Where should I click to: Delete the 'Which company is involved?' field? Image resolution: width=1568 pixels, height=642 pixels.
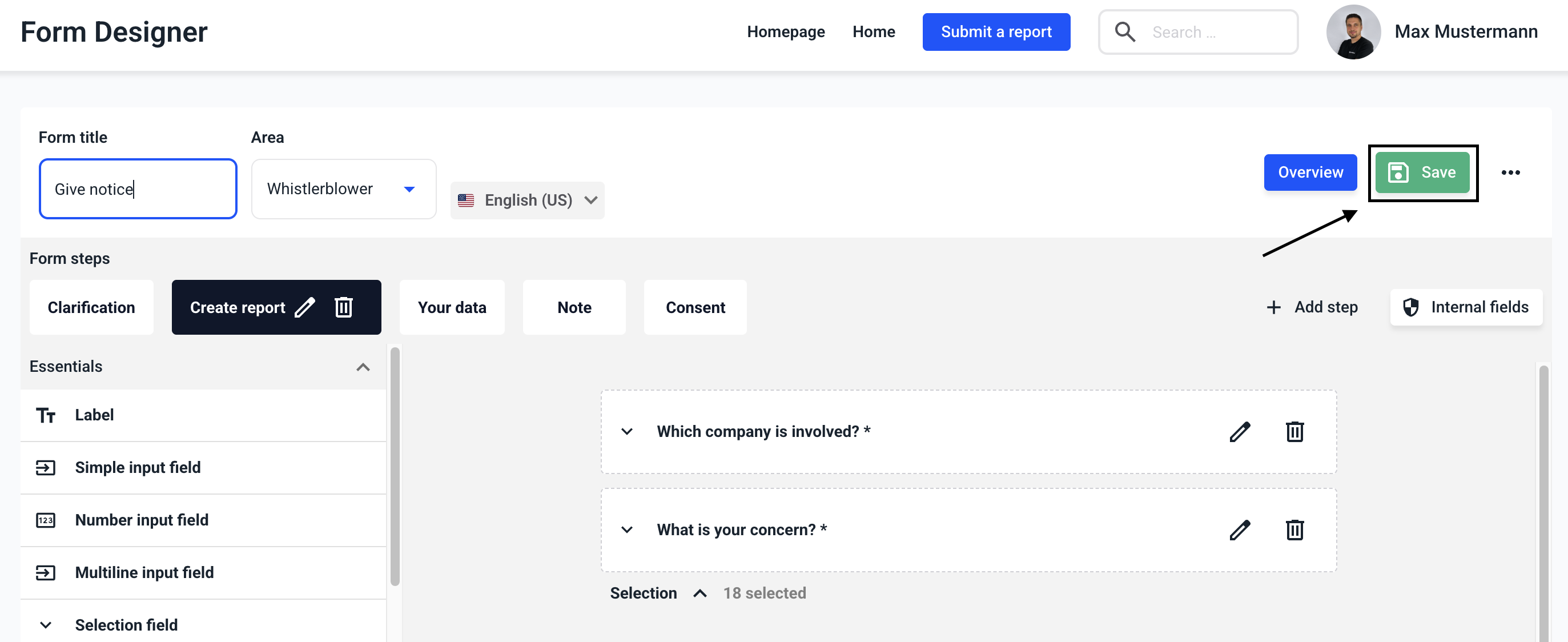[x=1294, y=432]
